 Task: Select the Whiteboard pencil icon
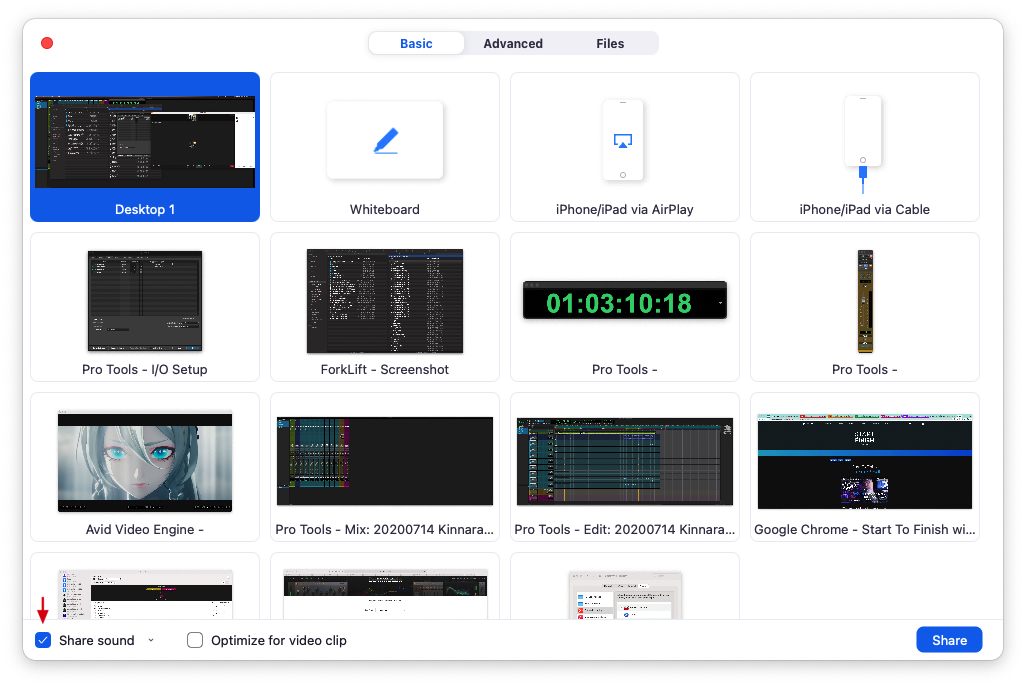[x=385, y=141]
